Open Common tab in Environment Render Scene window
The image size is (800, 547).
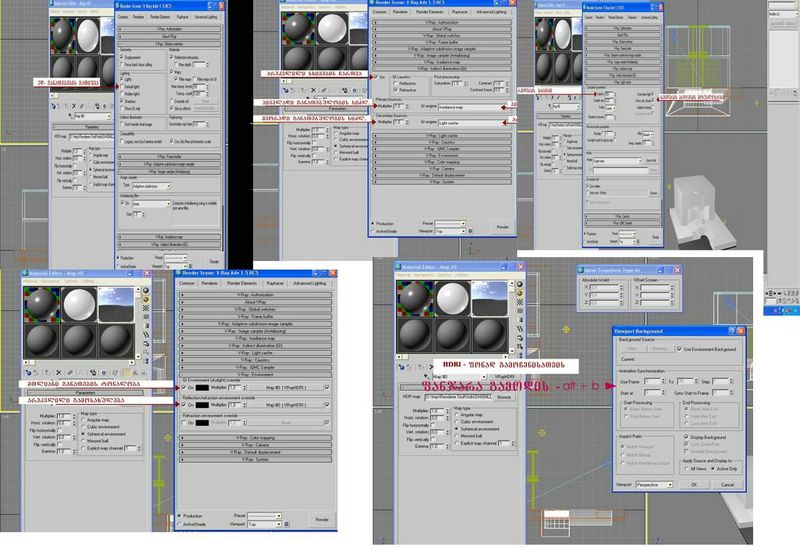(x=187, y=283)
